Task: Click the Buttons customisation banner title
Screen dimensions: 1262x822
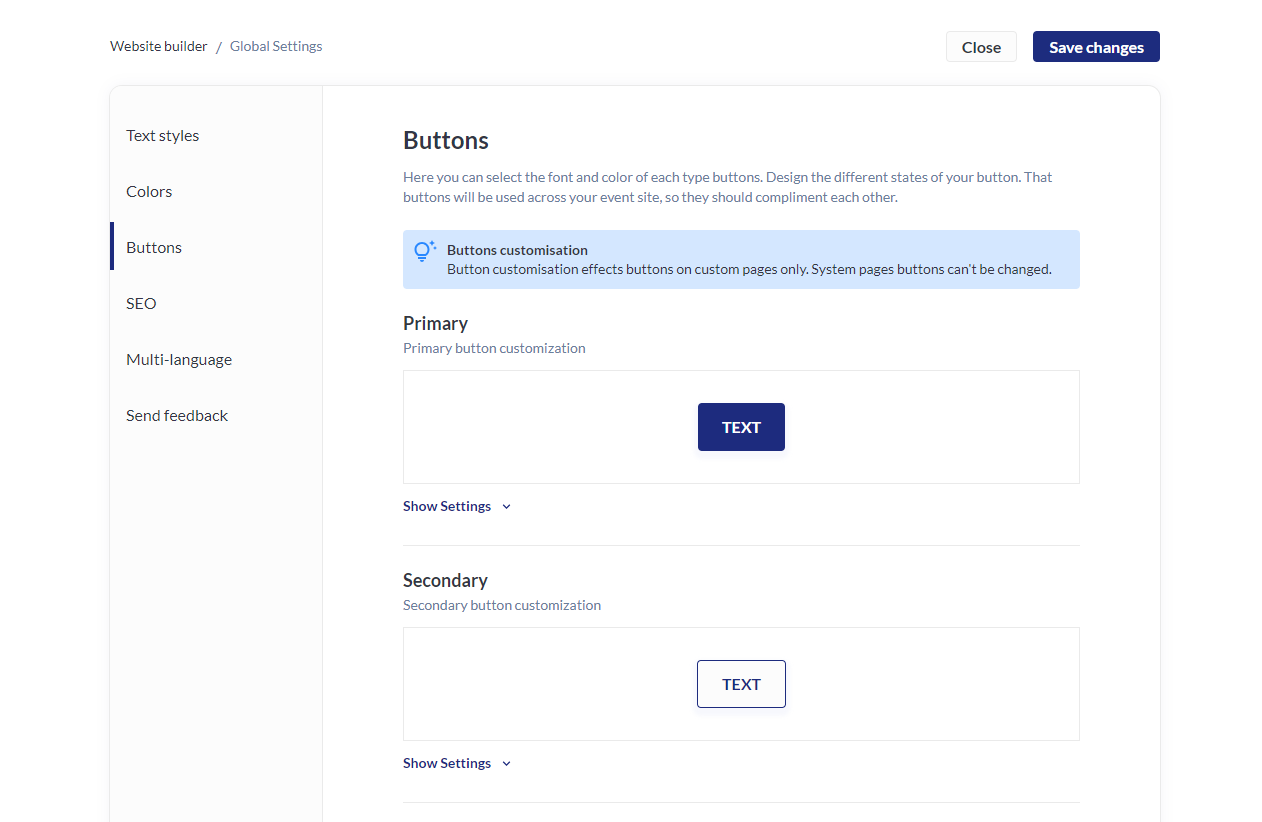Action: (517, 250)
